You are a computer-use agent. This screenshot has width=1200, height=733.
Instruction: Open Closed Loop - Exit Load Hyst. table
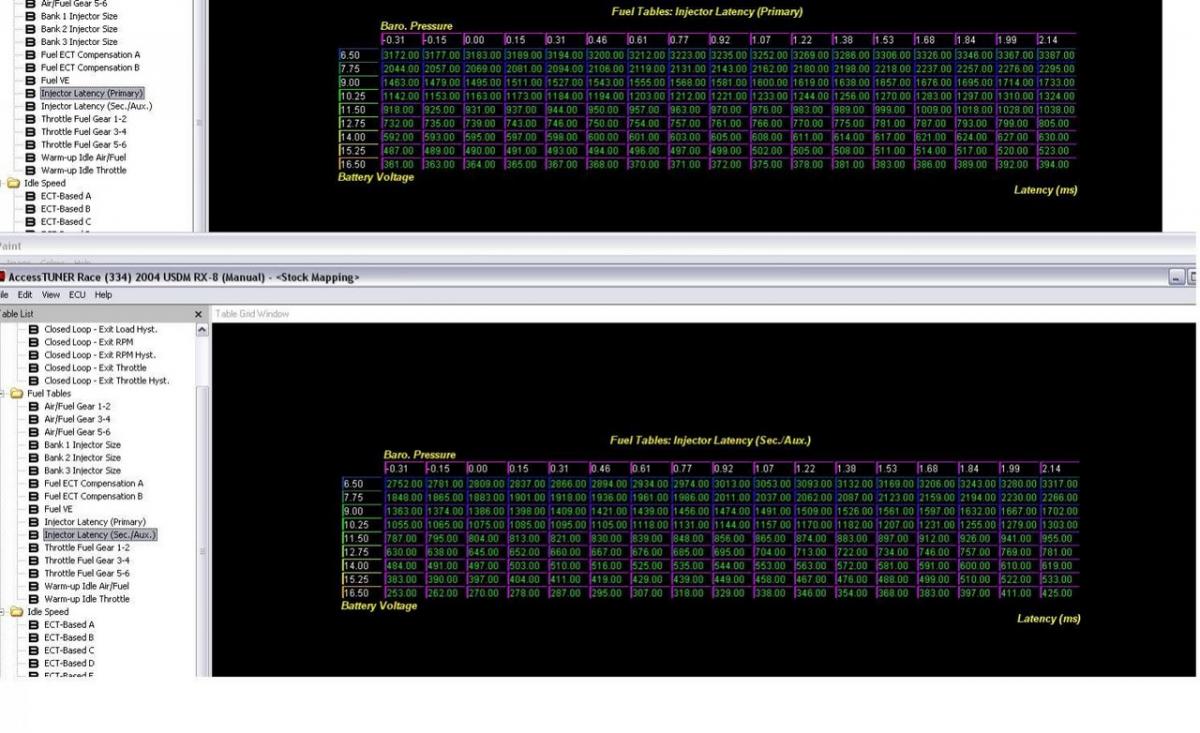click(101, 329)
